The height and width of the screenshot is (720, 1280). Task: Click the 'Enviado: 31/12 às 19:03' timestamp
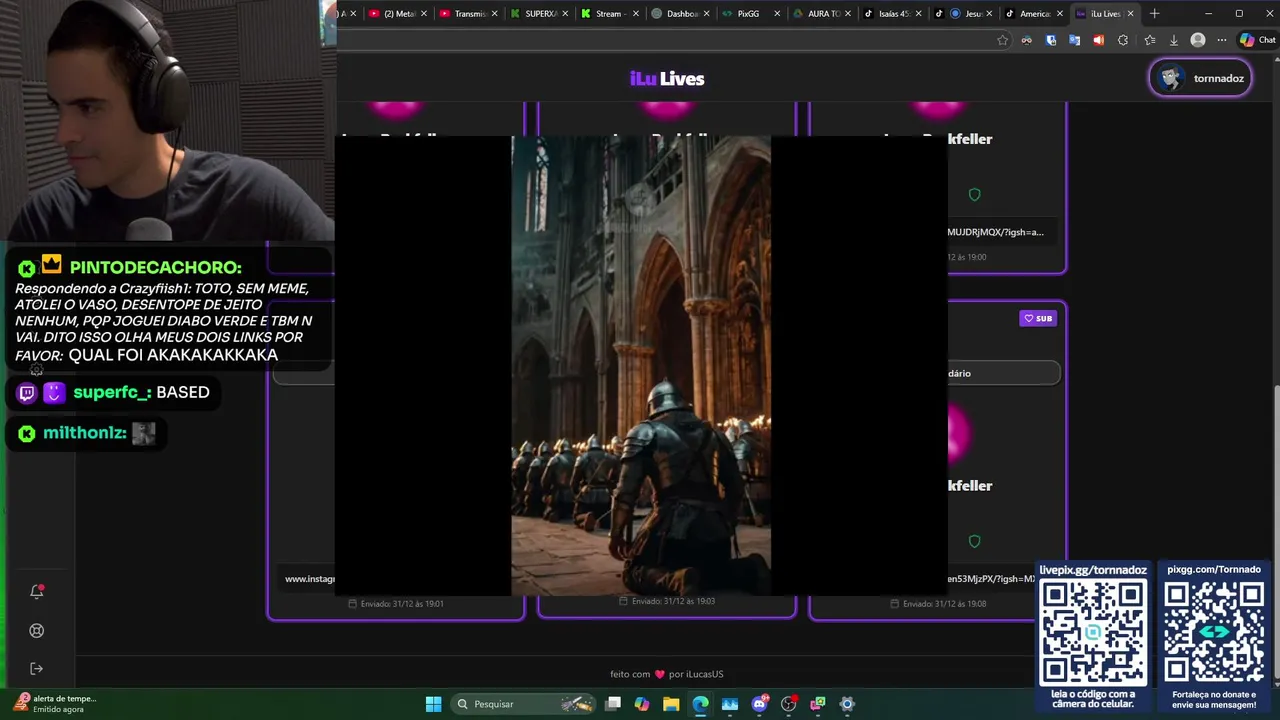(x=667, y=601)
